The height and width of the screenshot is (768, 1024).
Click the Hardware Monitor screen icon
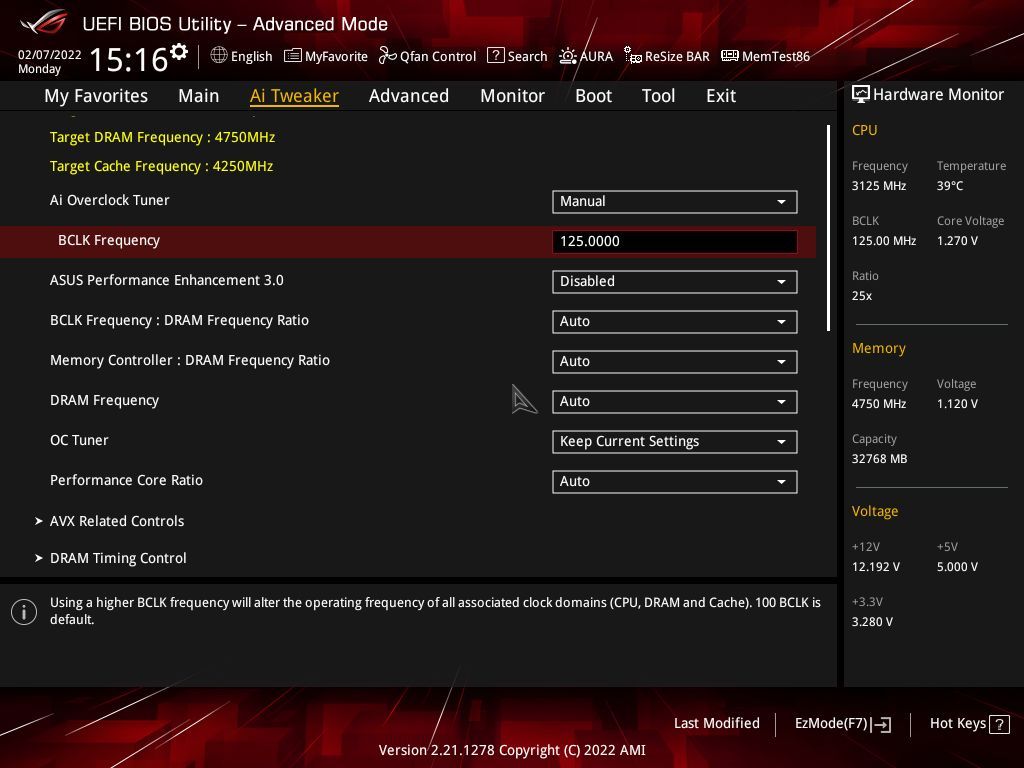(x=861, y=94)
